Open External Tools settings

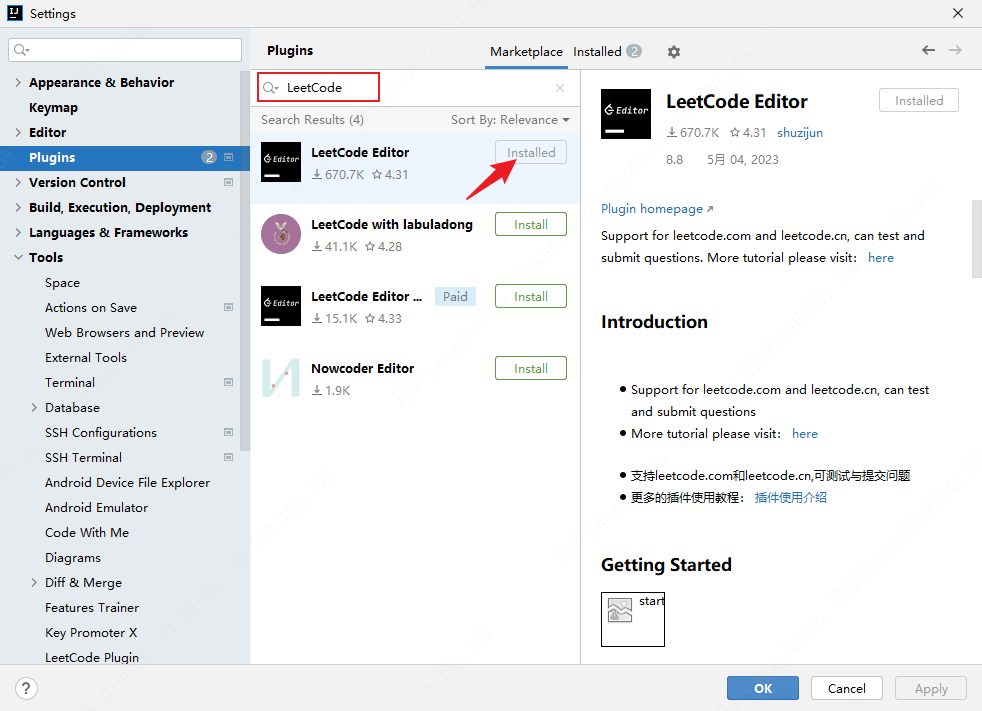tap(86, 358)
